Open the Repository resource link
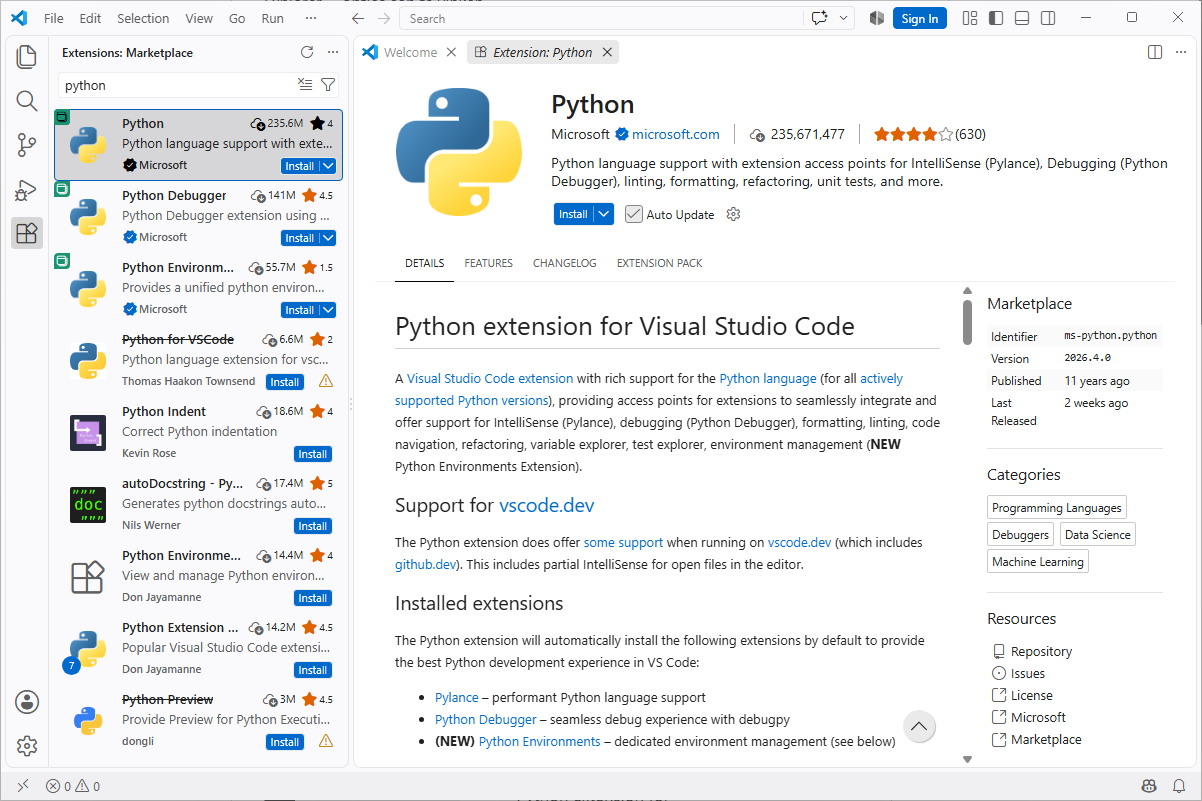Viewport: 1202px width, 801px height. [1041, 651]
